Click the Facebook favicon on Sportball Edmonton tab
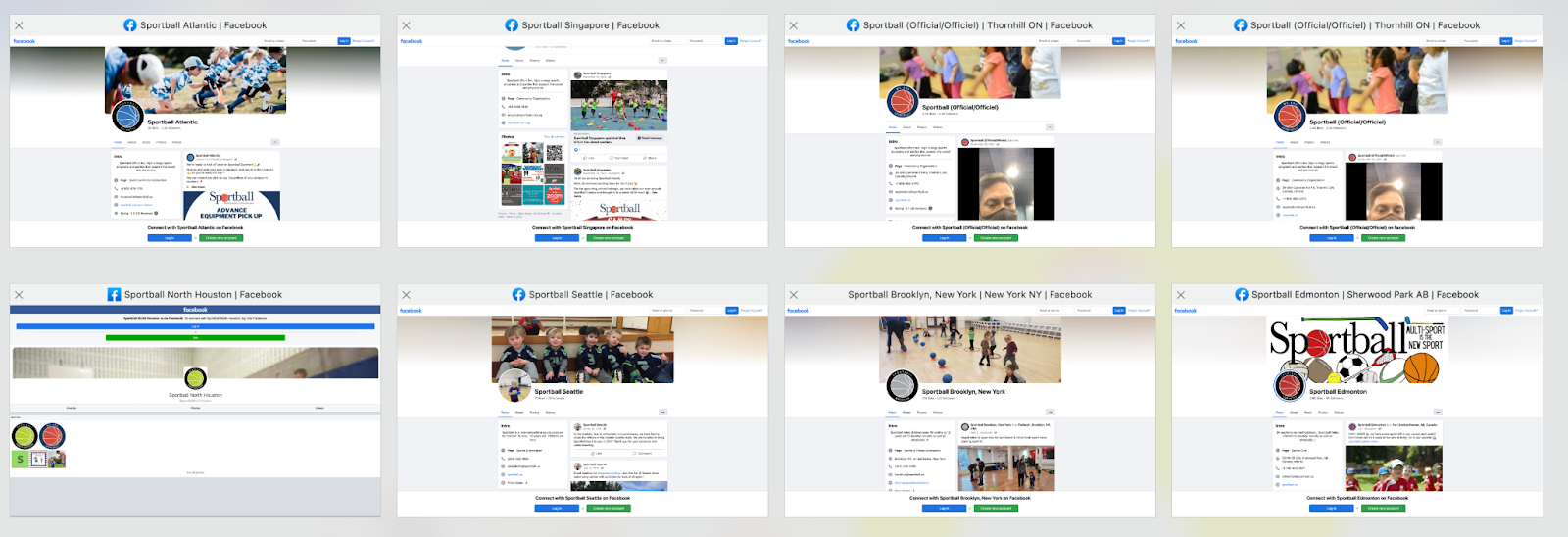1568x537 pixels. tap(1242, 295)
